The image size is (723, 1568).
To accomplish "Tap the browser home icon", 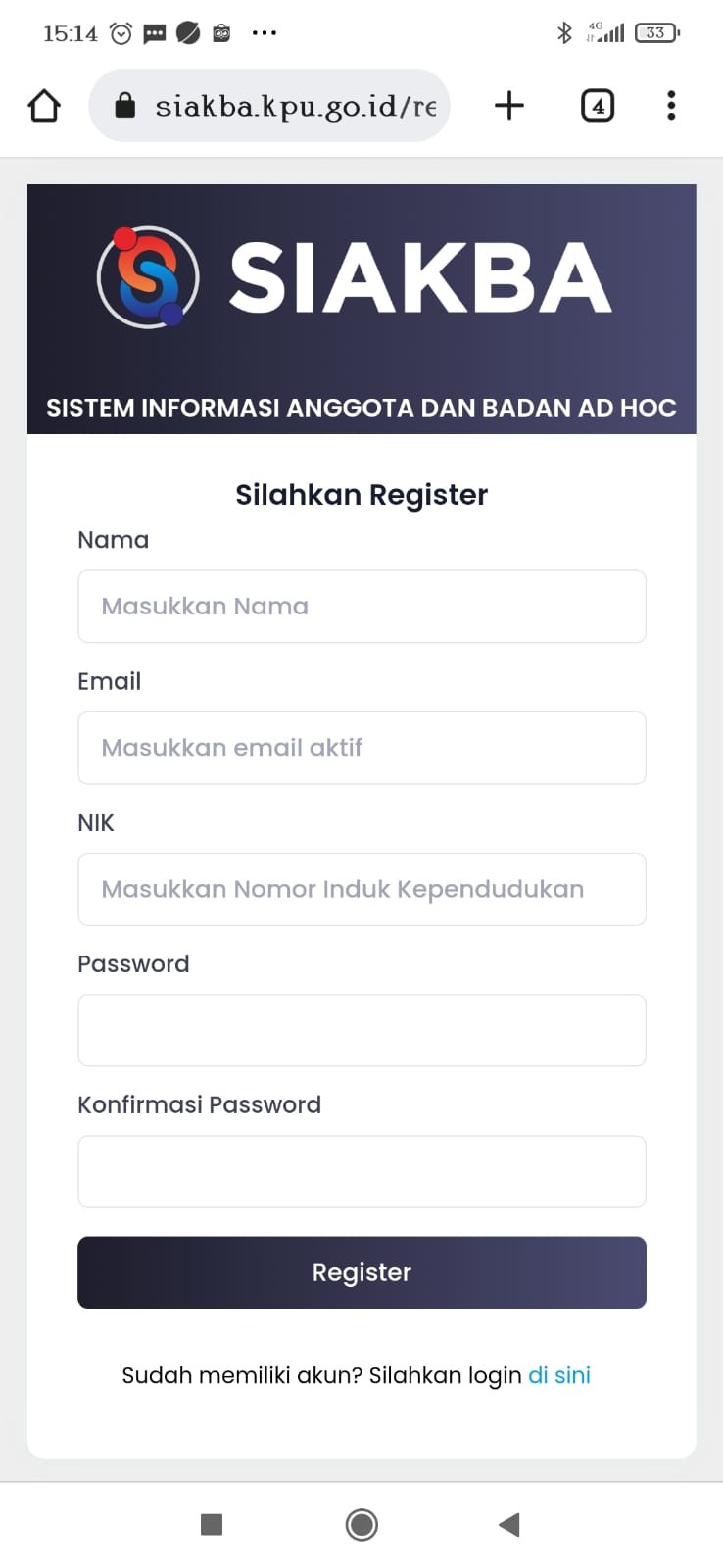I will (x=44, y=105).
